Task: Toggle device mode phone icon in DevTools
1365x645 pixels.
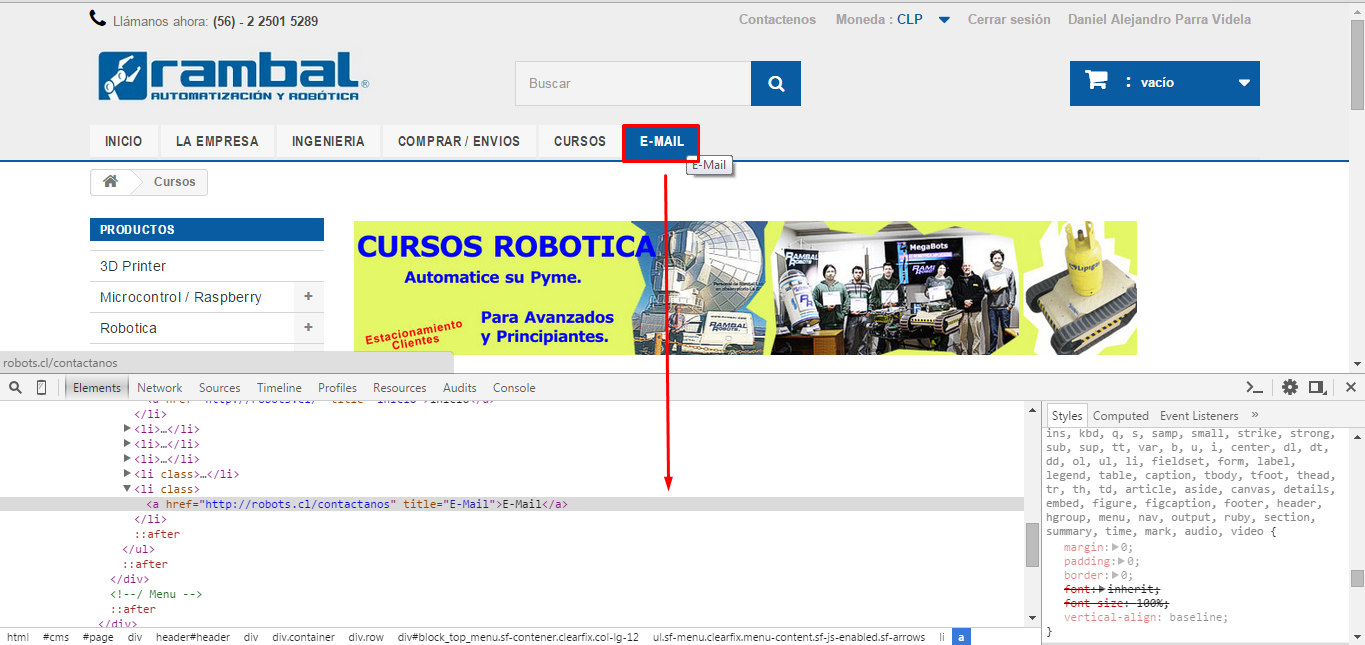Action: pyautogui.click(x=41, y=387)
